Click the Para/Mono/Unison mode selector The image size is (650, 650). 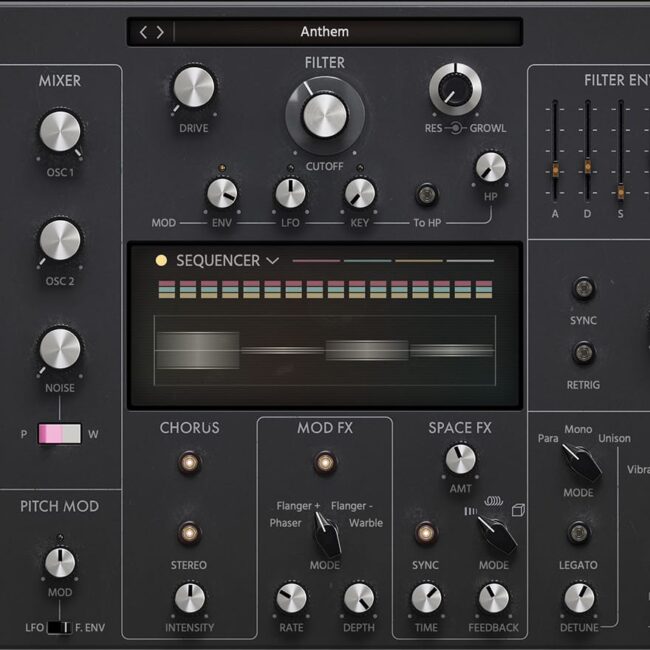pos(578,461)
